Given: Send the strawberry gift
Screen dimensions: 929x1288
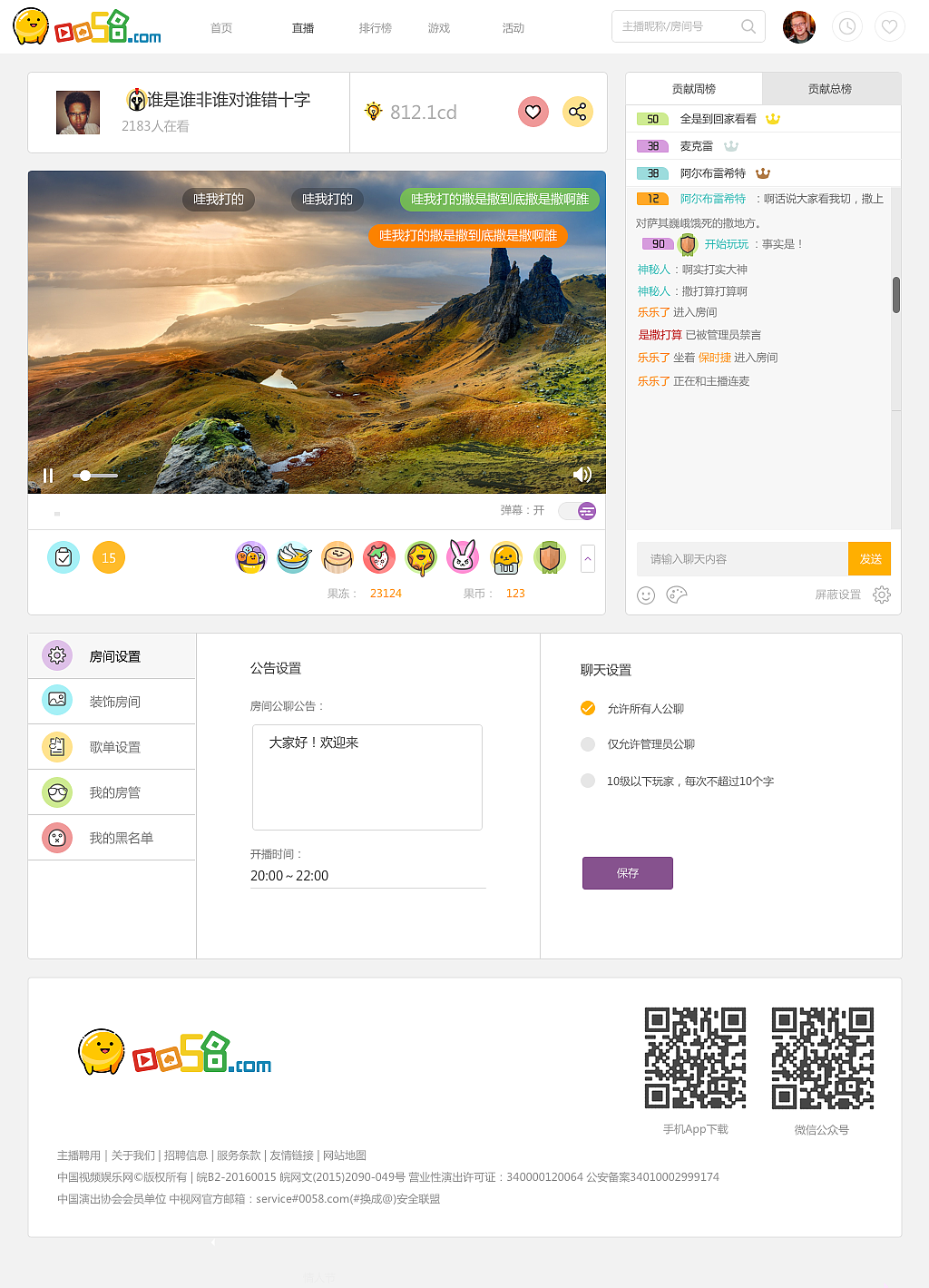Looking at the screenshot, I should (379, 557).
